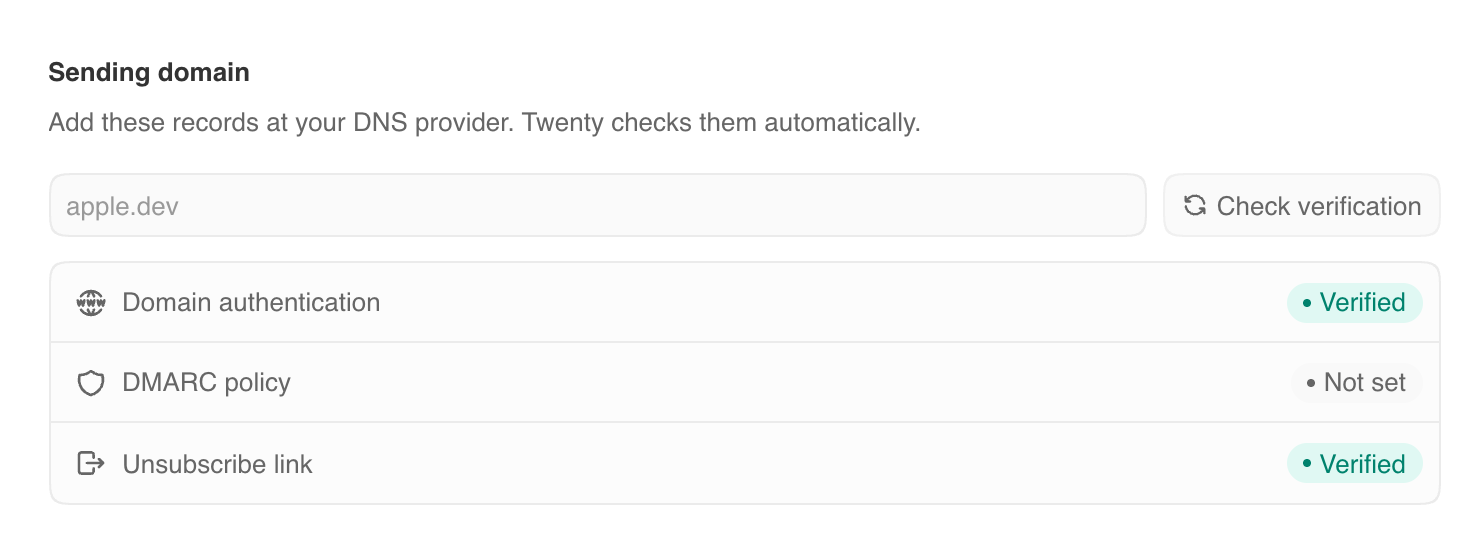This screenshot has width=1470, height=550.
Task: Open the Unsubscribe link label
Action: [x=217, y=464]
